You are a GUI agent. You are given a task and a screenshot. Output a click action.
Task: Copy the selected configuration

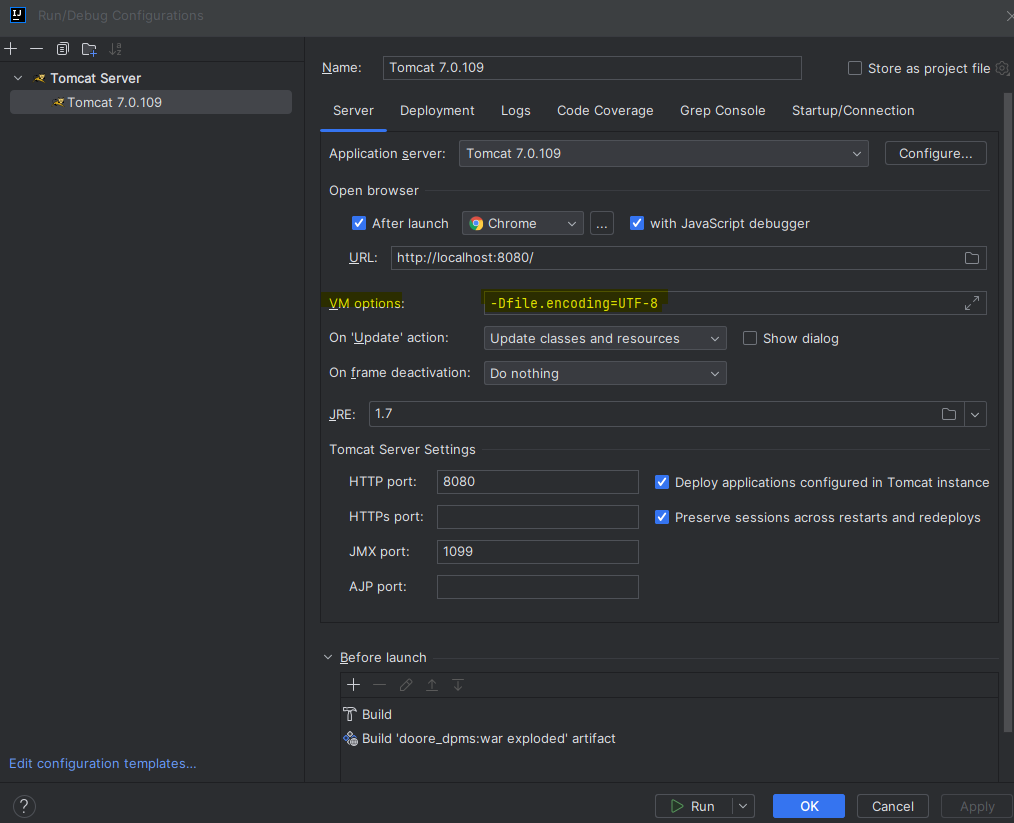pyautogui.click(x=63, y=48)
